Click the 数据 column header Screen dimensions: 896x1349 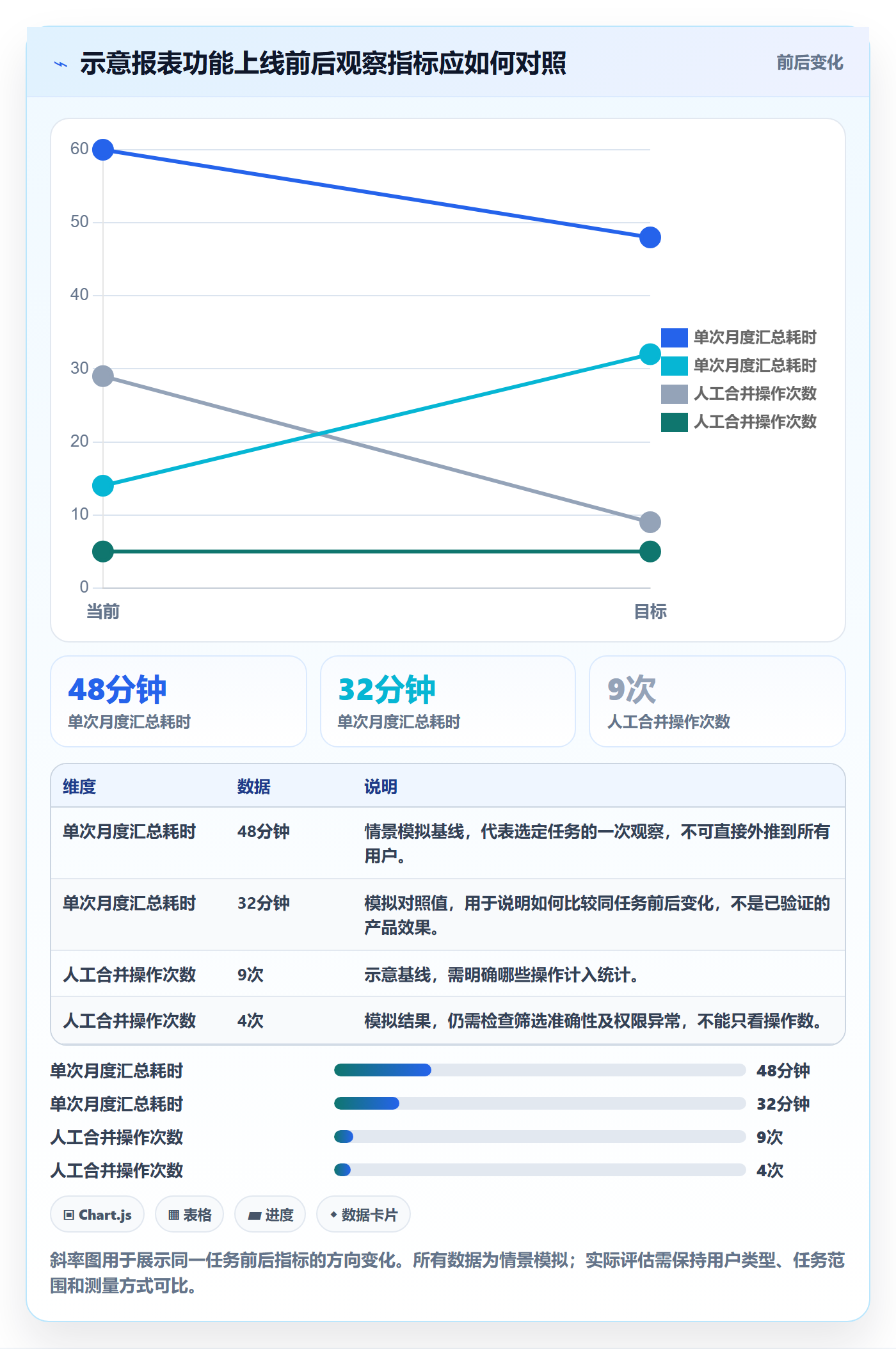253,786
